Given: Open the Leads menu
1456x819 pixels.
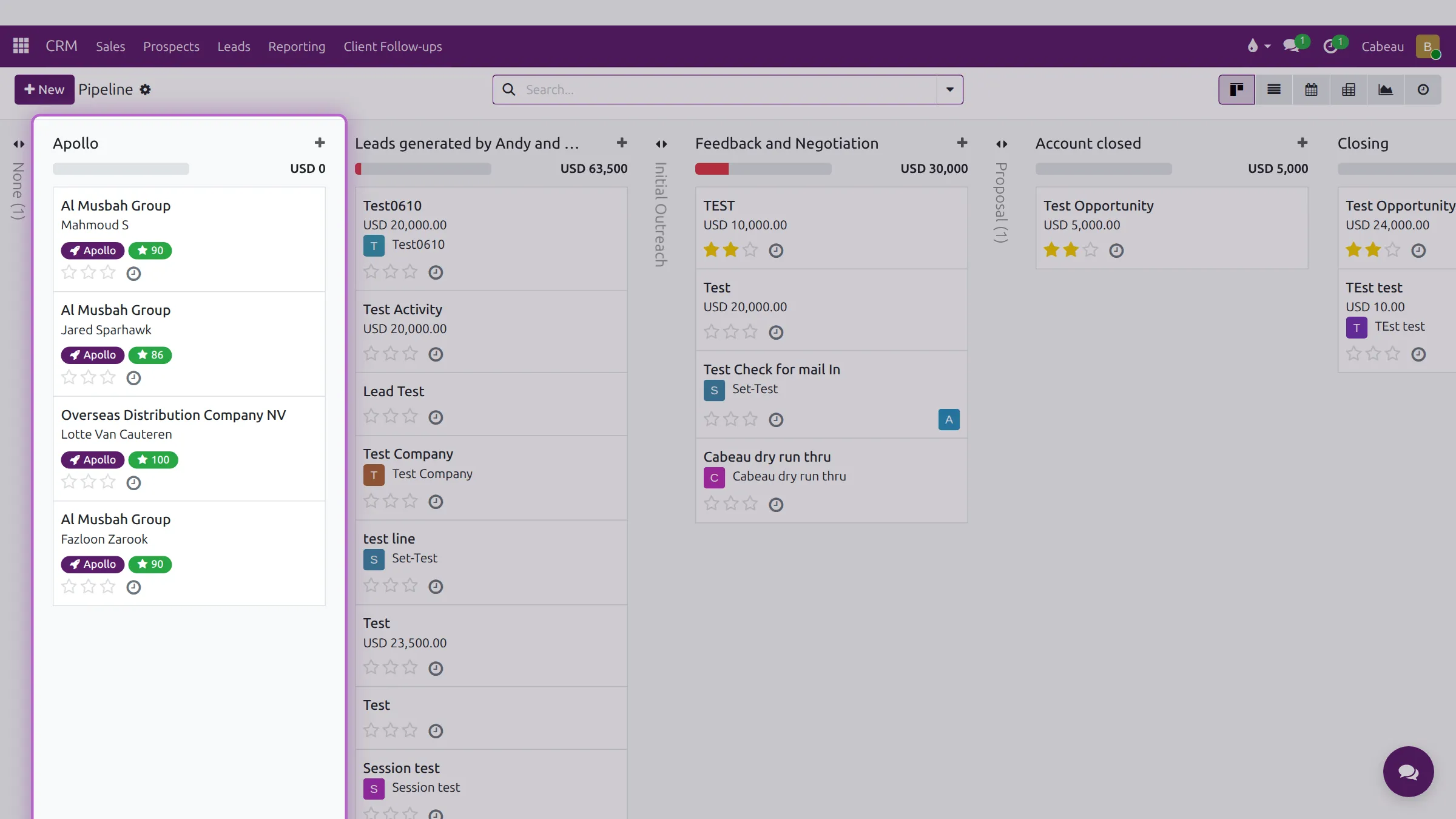Looking at the screenshot, I should [x=234, y=46].
